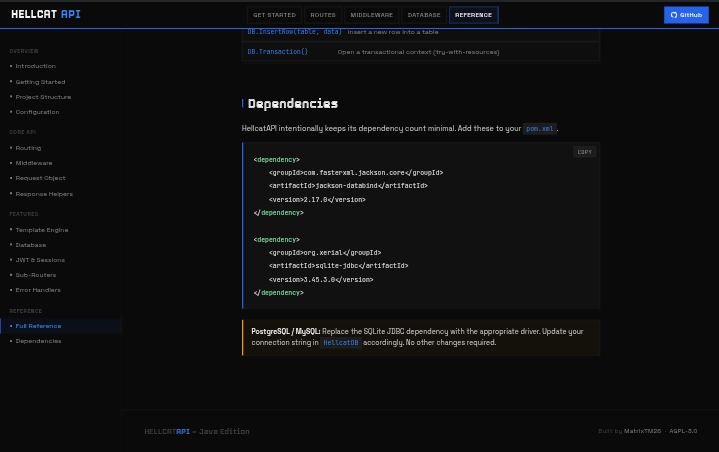Open Error Handlers sidebar link
The height and width of the screenshot is (452, 719).
point(38,290)
